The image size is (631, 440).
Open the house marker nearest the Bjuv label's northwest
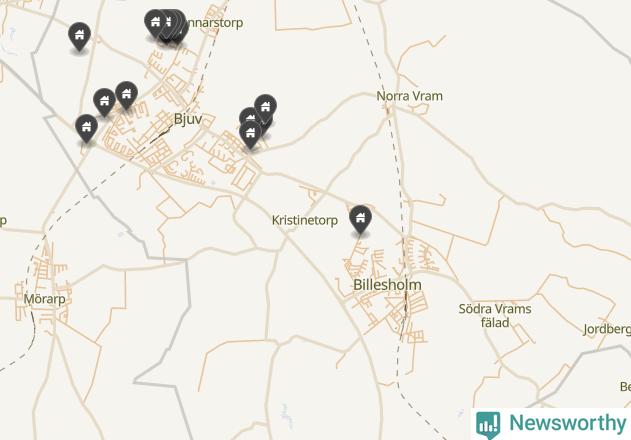pyautogui.click(x=126, y=95)
